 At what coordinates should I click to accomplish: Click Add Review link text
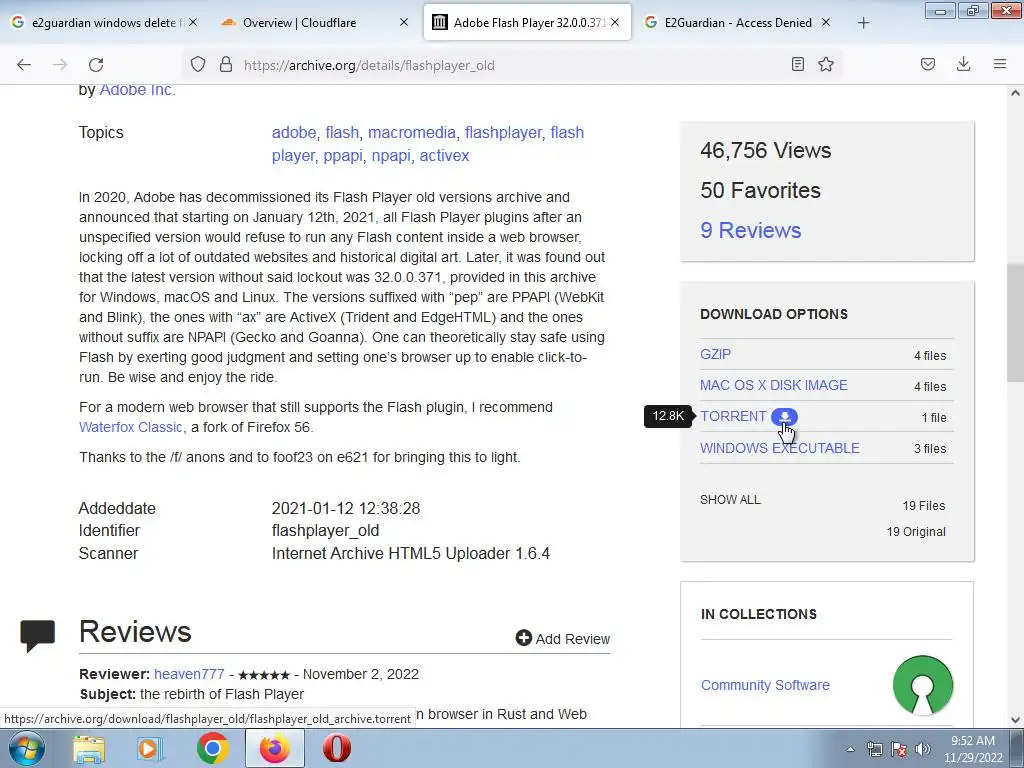573,639
